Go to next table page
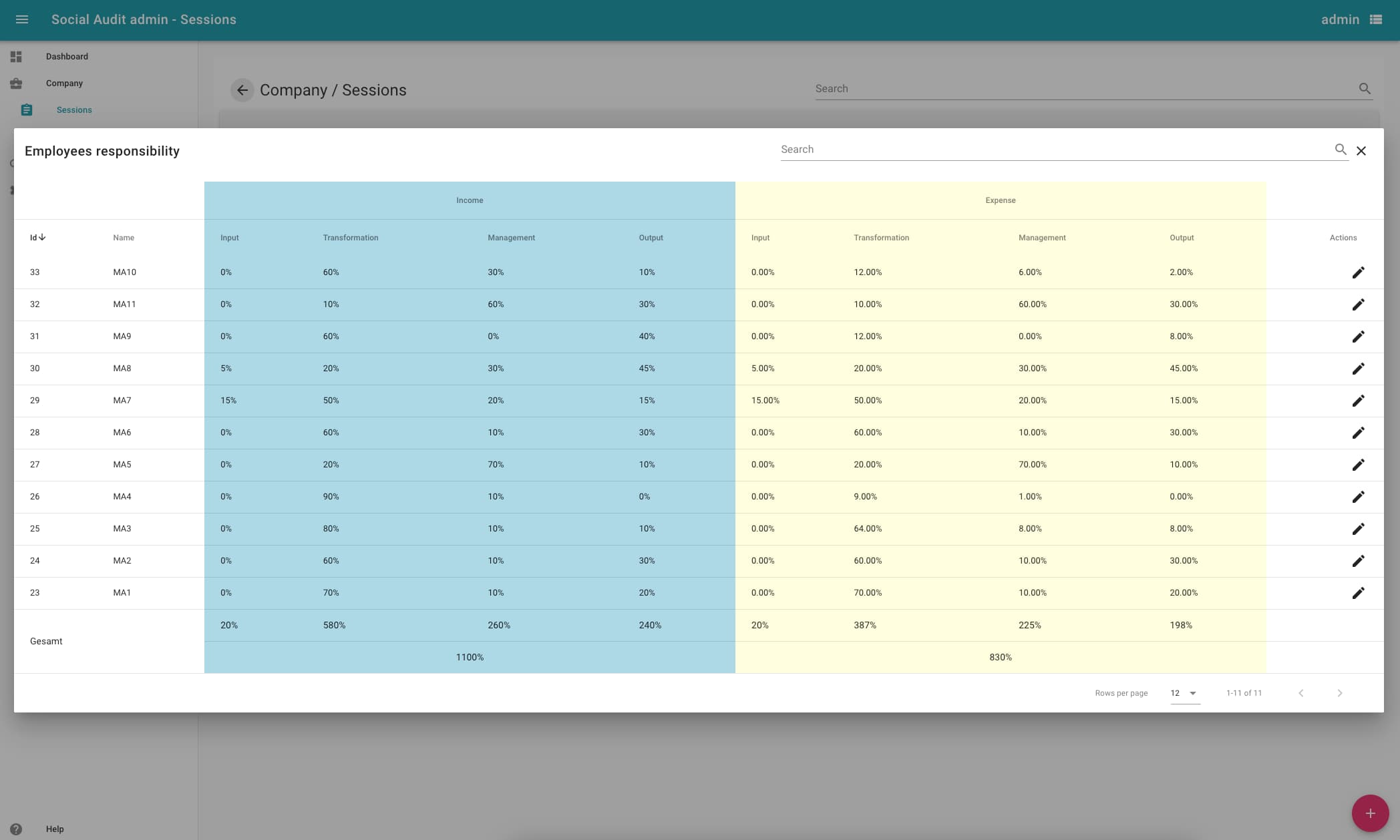The height and width of the screenshot is (840, 1400). (x=1339, y=693)
